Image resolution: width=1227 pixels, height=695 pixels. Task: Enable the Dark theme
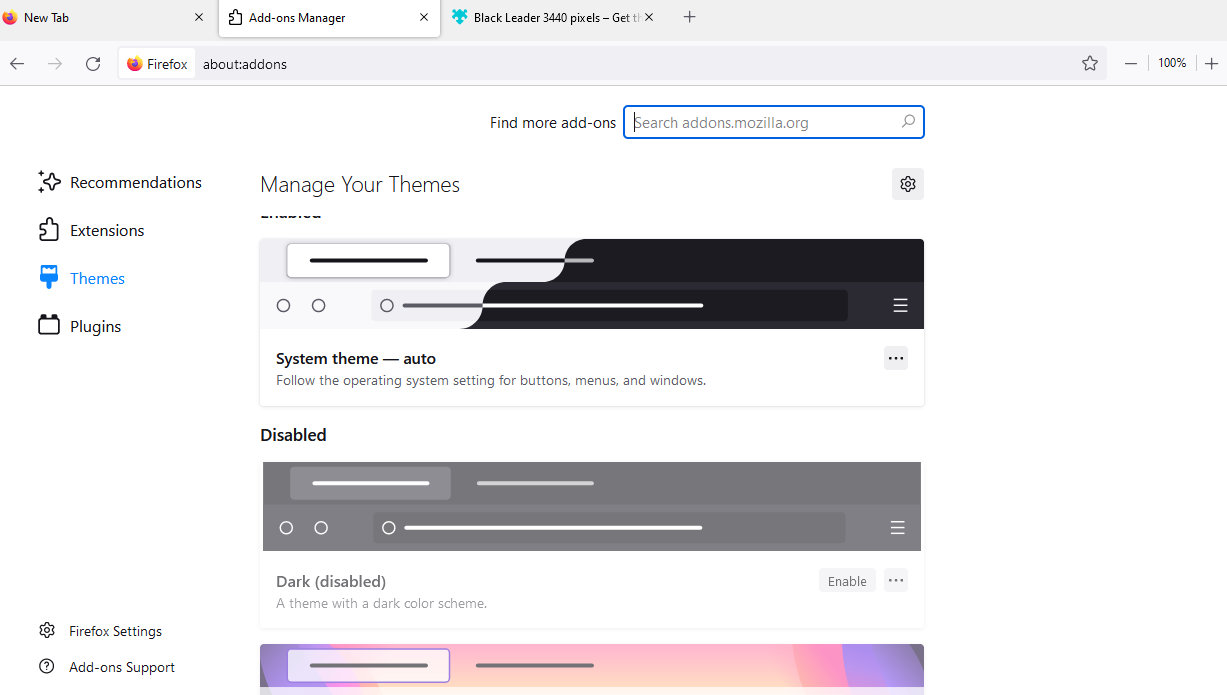tap(846, 580)
